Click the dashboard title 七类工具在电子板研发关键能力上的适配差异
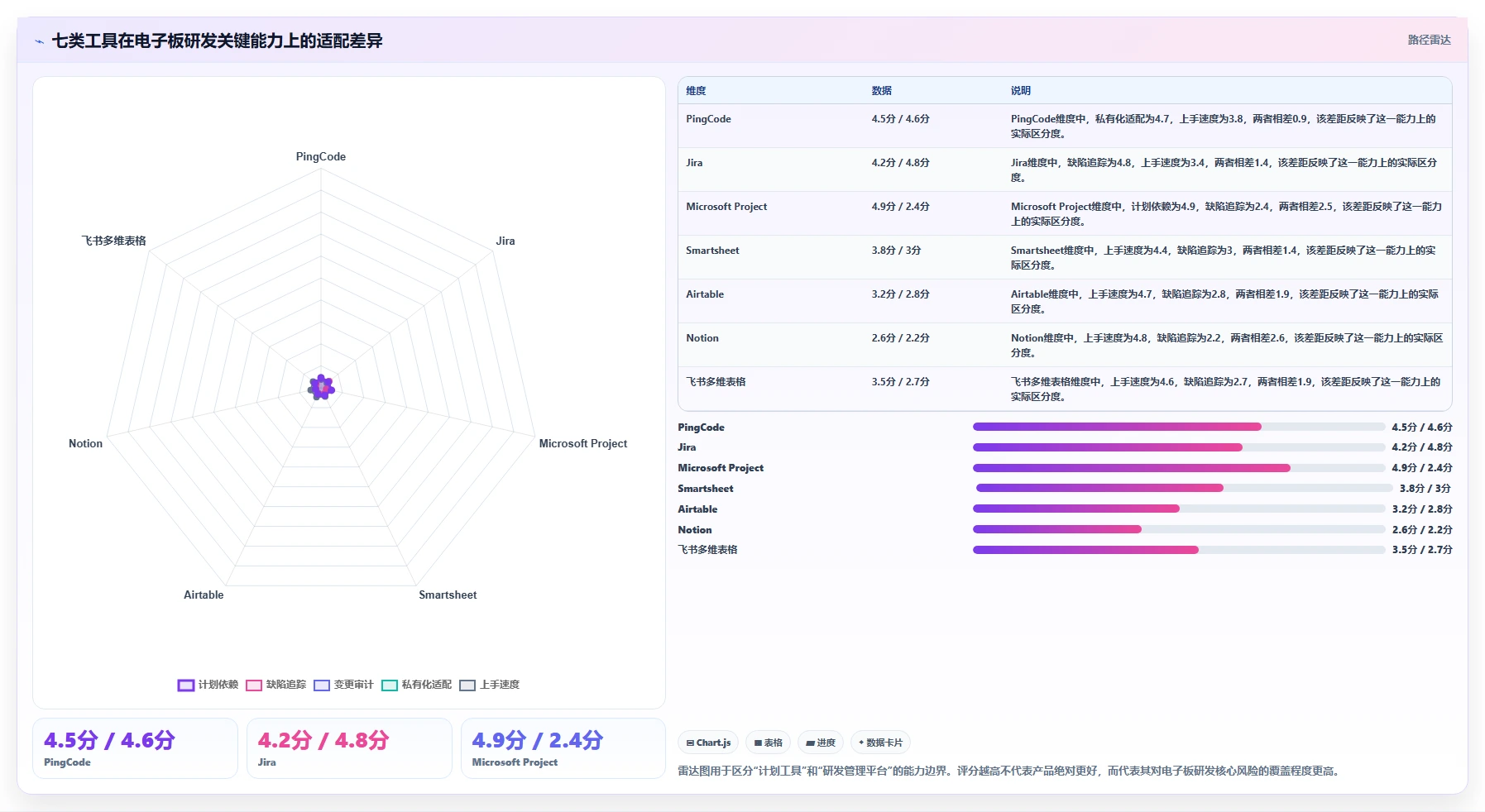The image size is (1485, 812). click(218, 41)
